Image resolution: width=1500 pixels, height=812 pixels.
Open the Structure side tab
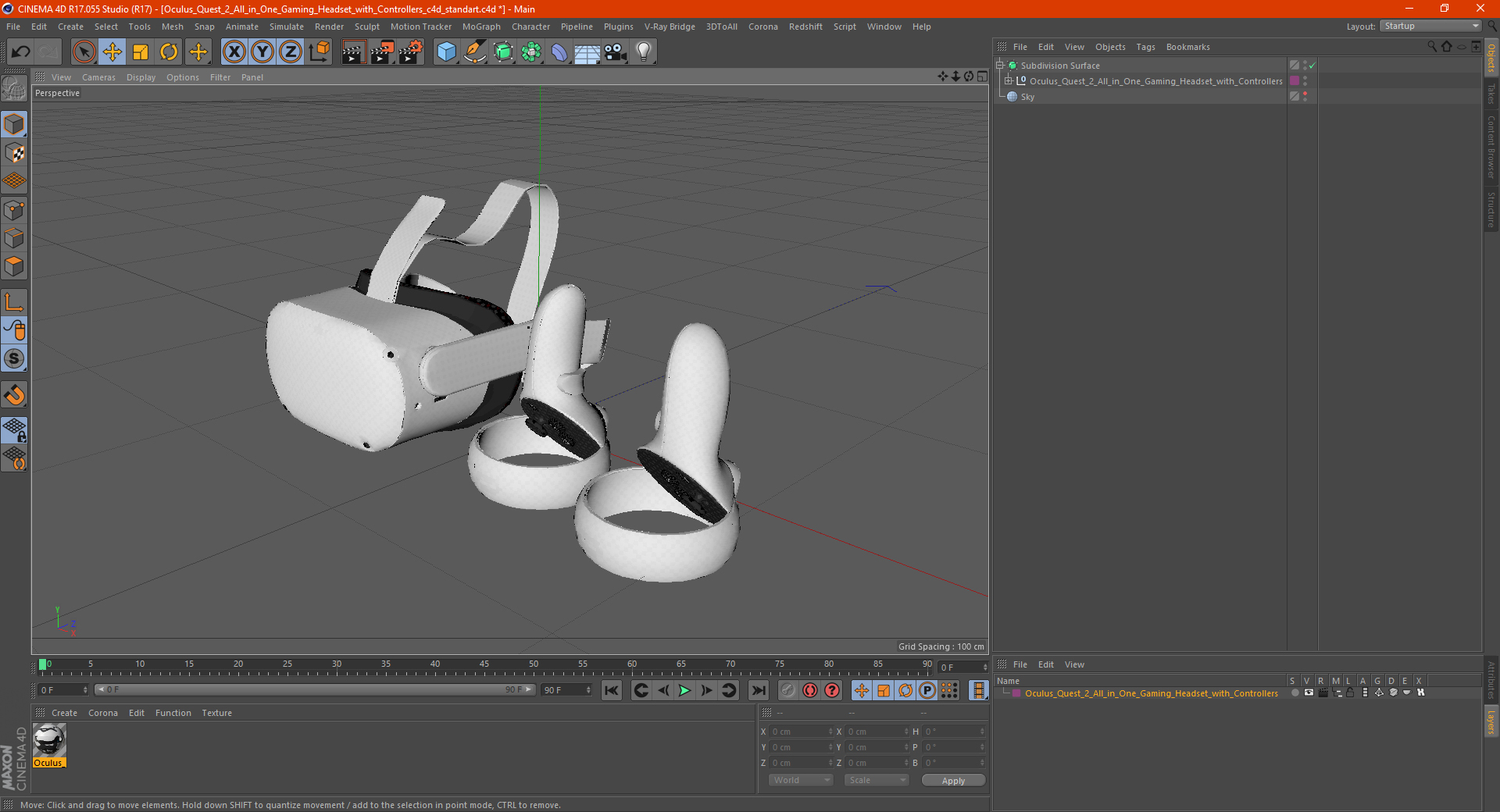click(1491, 209)
